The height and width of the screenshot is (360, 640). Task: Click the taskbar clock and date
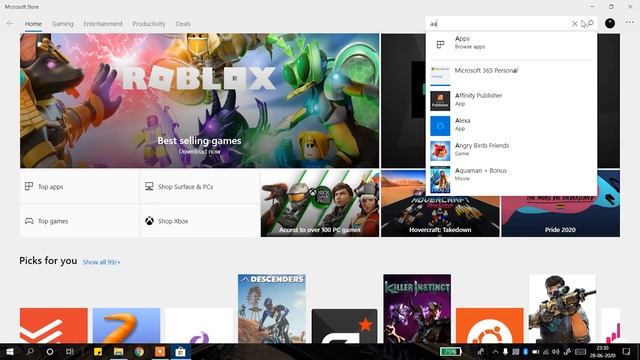click(602, 351)
